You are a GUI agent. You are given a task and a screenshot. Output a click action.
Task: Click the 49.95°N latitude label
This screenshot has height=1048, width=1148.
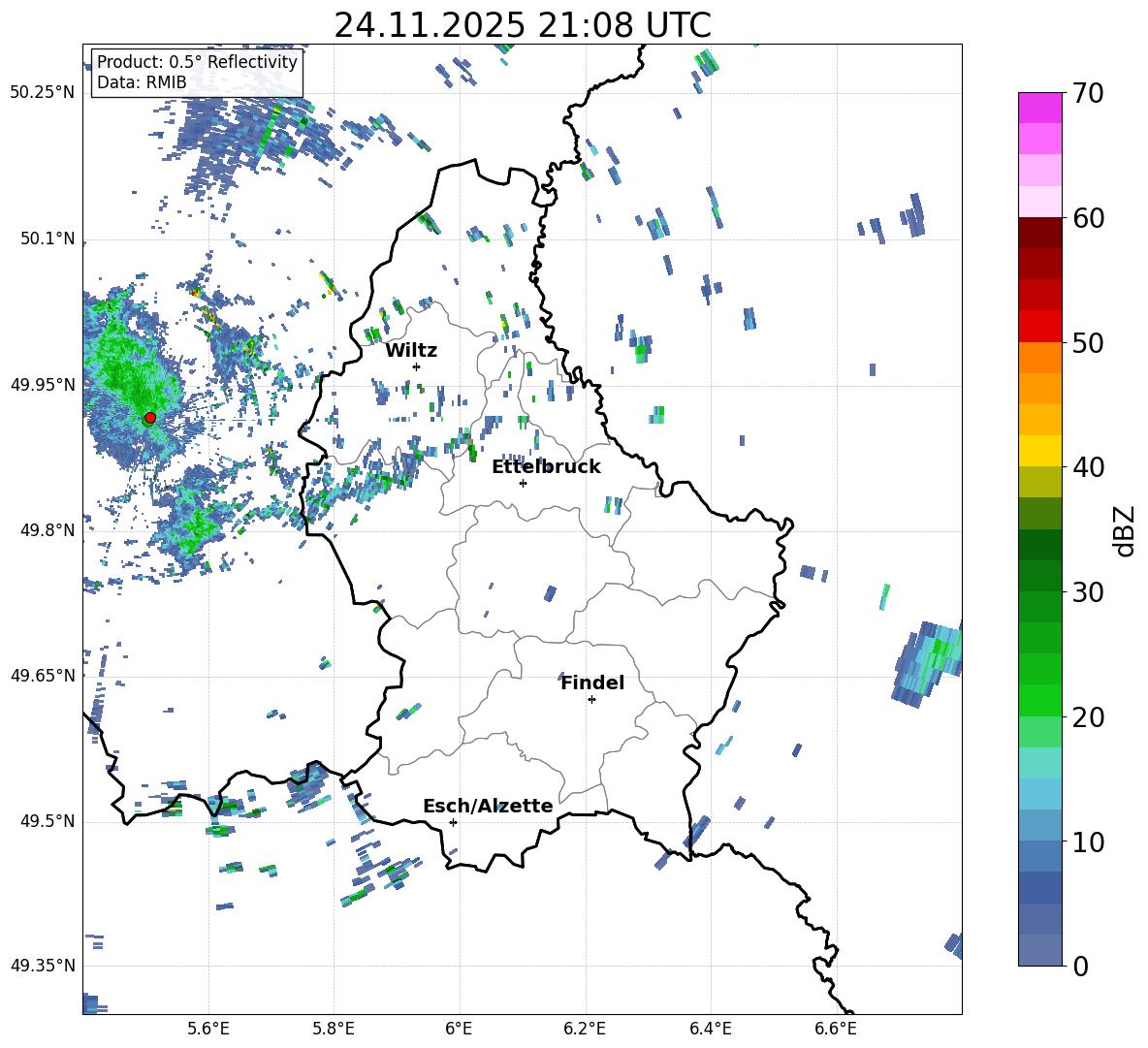point(43,384)
